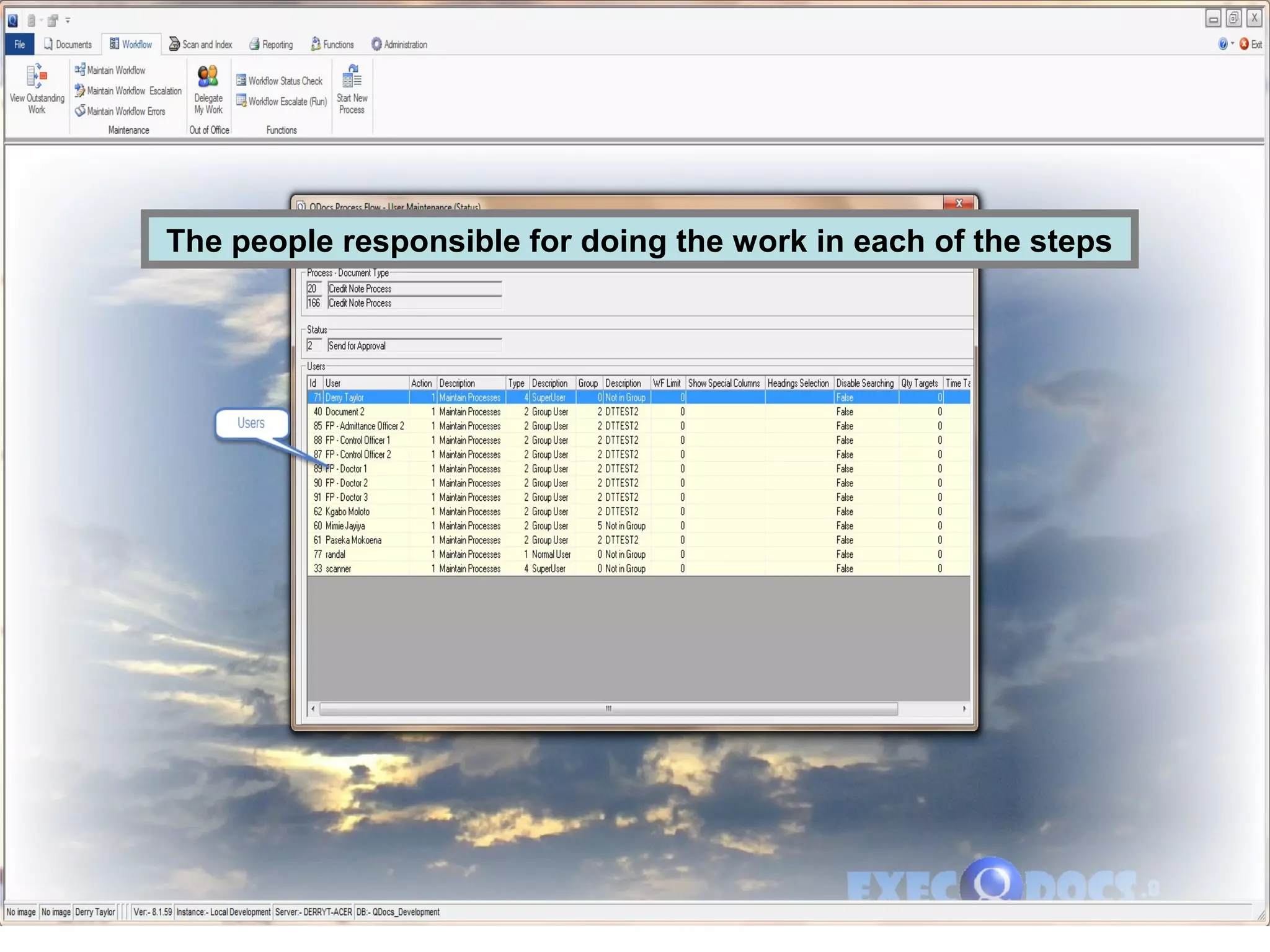Screen dimensions: 1270x952
Task: Click the WF Limit column header
Action: pos(668,384)
